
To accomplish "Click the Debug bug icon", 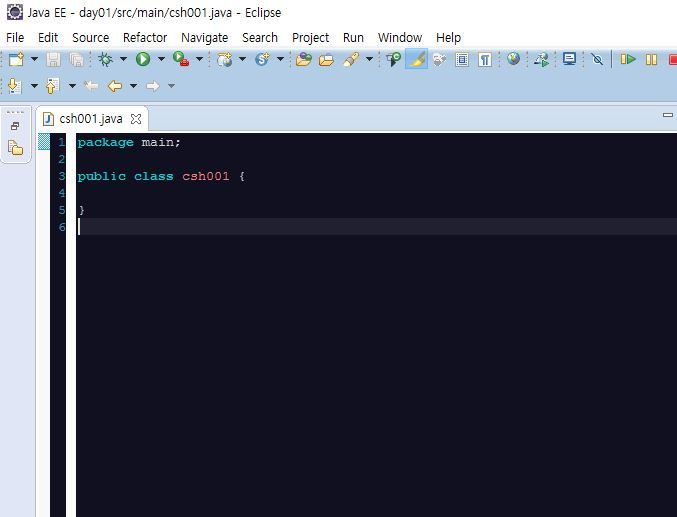I will coord(105,59).
